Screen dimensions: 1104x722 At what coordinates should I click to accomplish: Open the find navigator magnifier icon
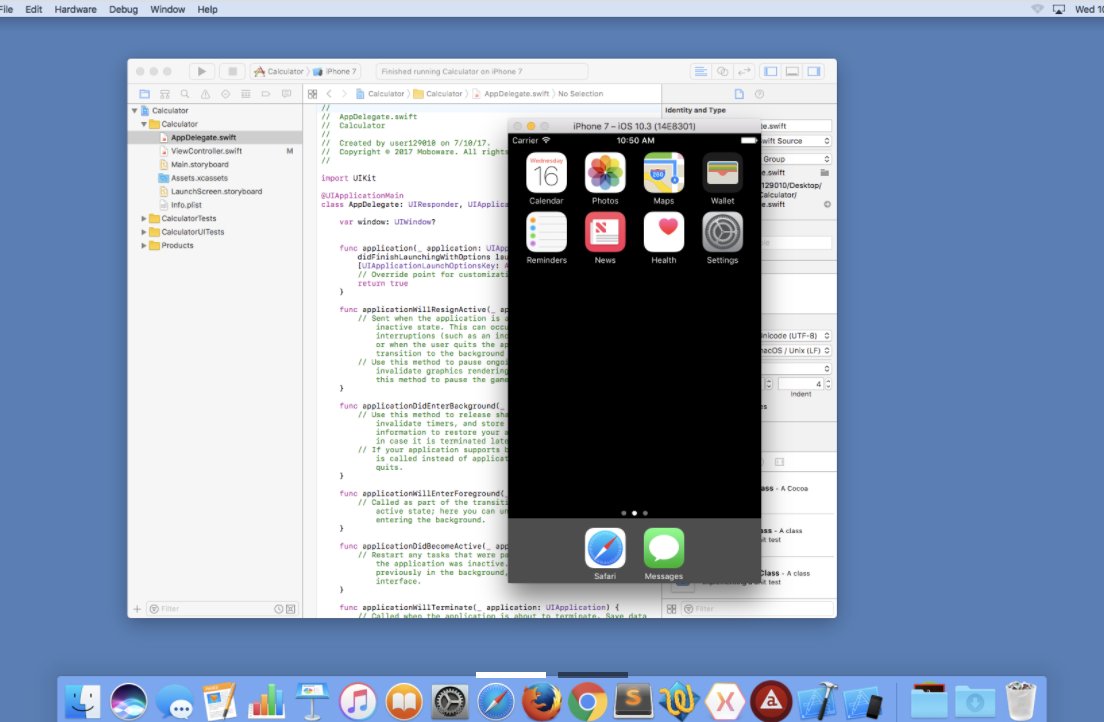184,94
